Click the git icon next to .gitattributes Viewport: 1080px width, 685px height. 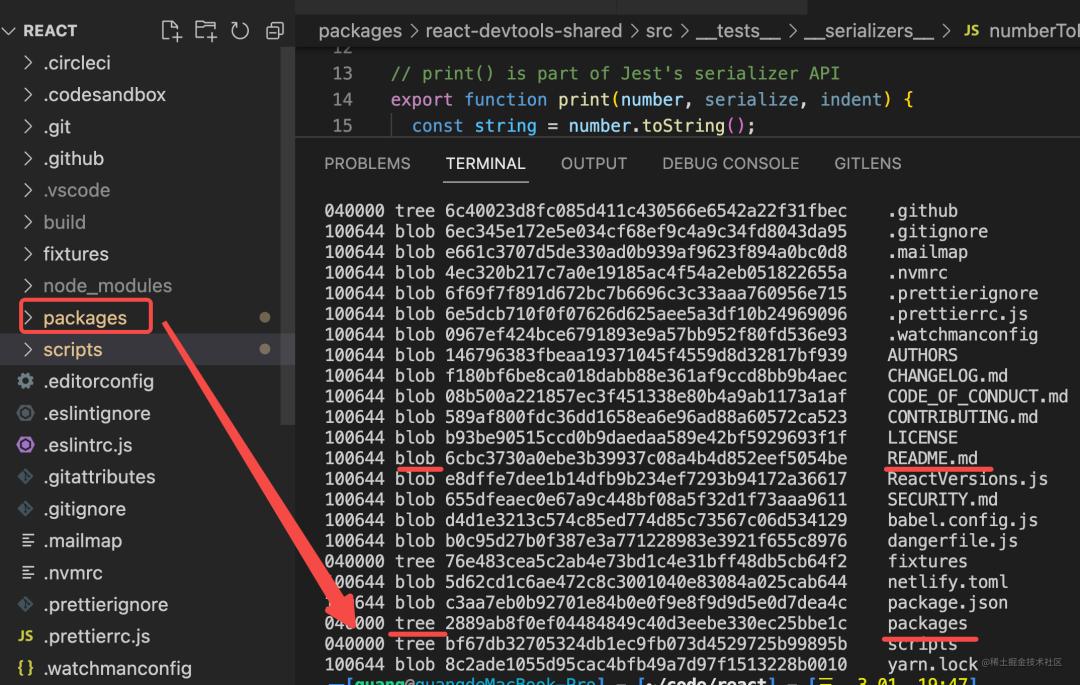25,476
